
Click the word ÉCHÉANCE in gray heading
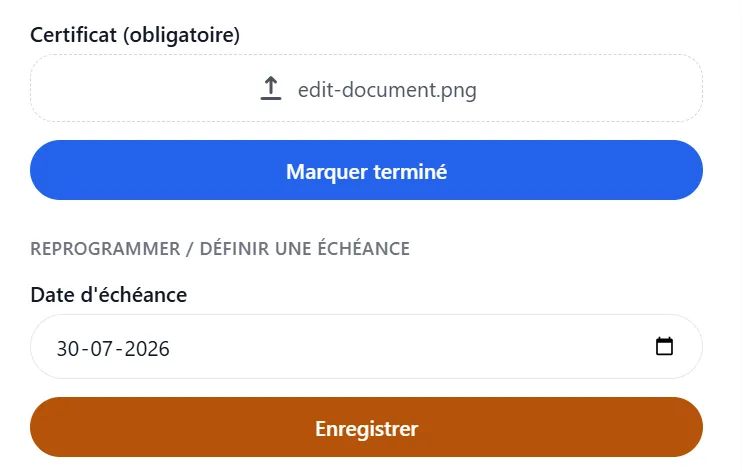pyautogui.click(x=363, y=249)
